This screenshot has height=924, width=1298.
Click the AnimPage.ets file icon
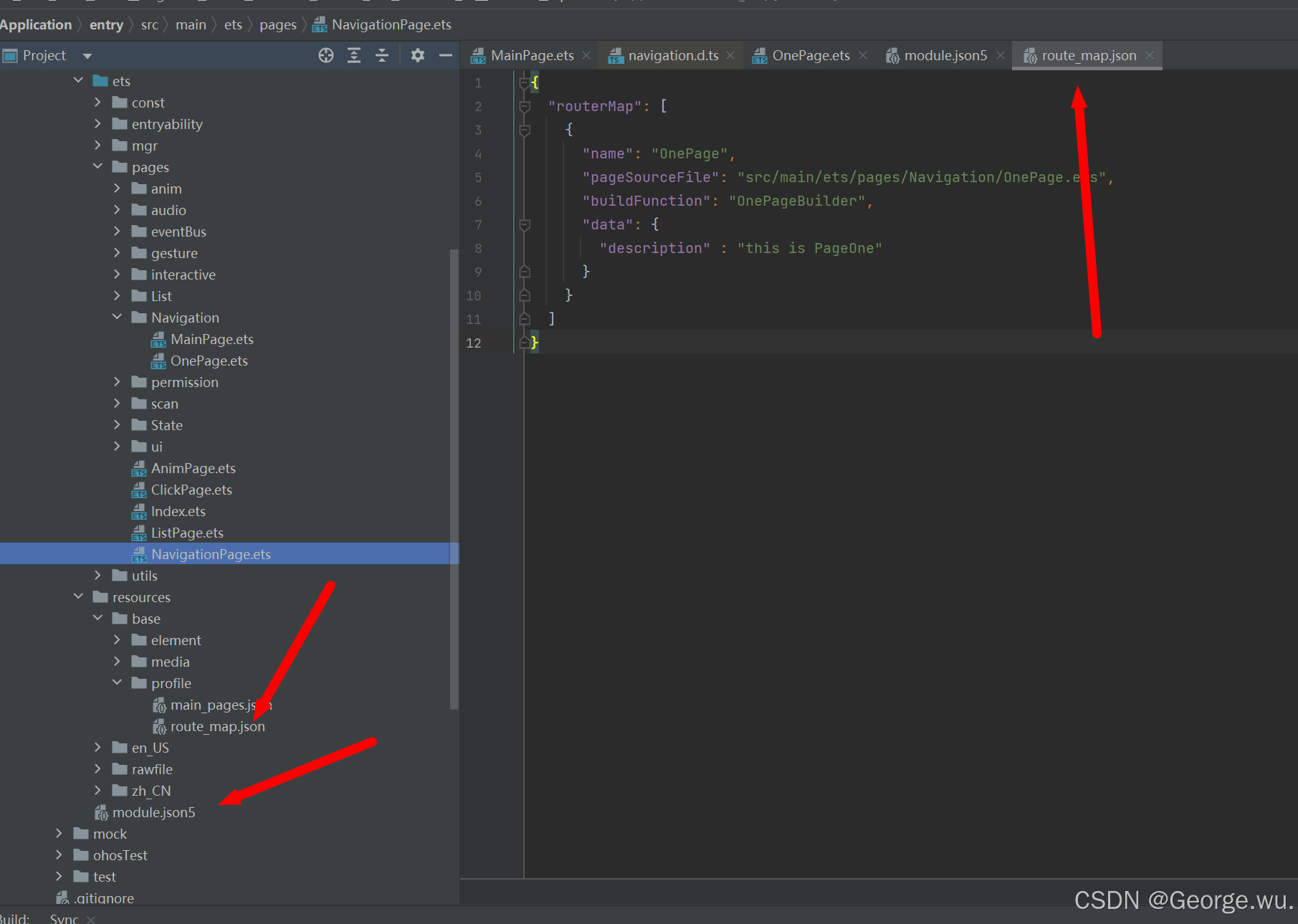139,469
